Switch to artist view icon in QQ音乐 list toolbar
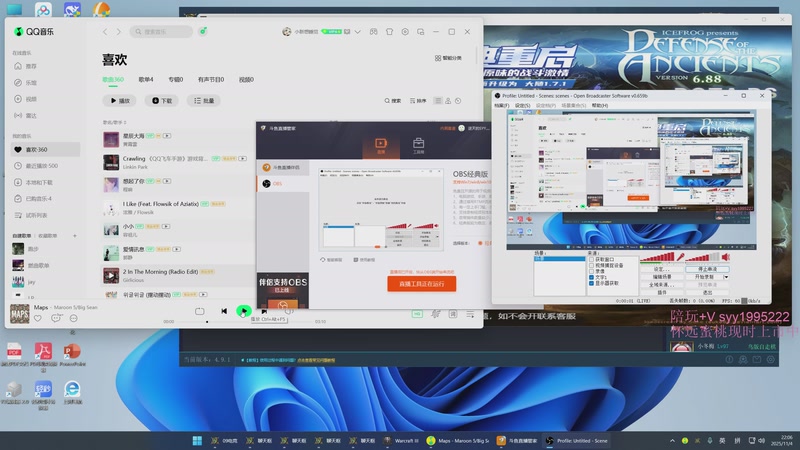 click(448, 101)
